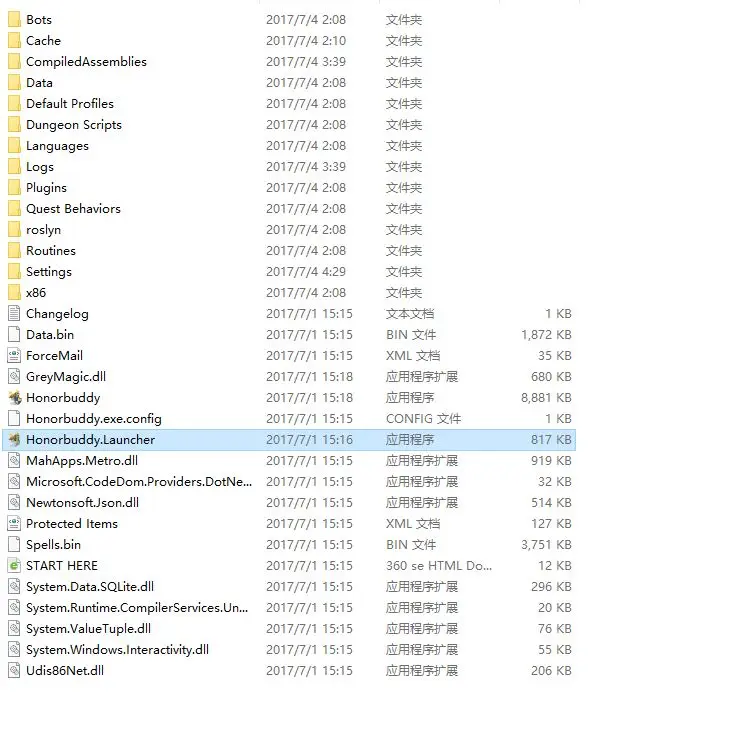Click the folder name Quest Behaviors
The height and width of the screenshot is (745, 740).
pos(73,209)
